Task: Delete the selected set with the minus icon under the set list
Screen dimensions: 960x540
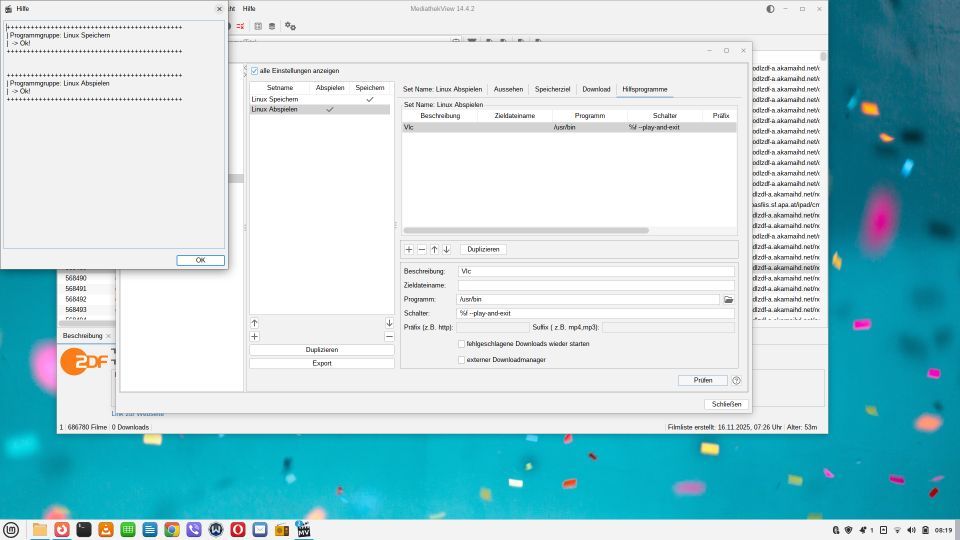Action: click(x=389, y=337)
